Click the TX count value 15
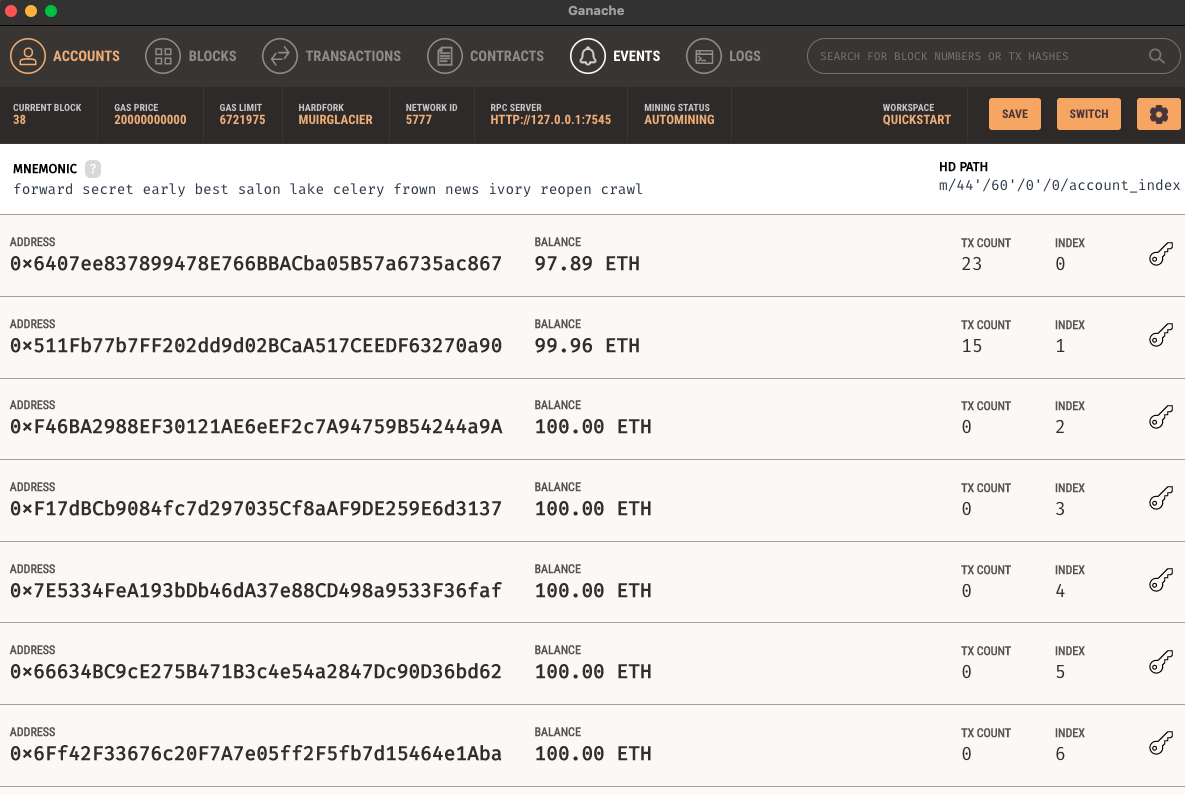1185x794 pixels. tap(971, 345)
